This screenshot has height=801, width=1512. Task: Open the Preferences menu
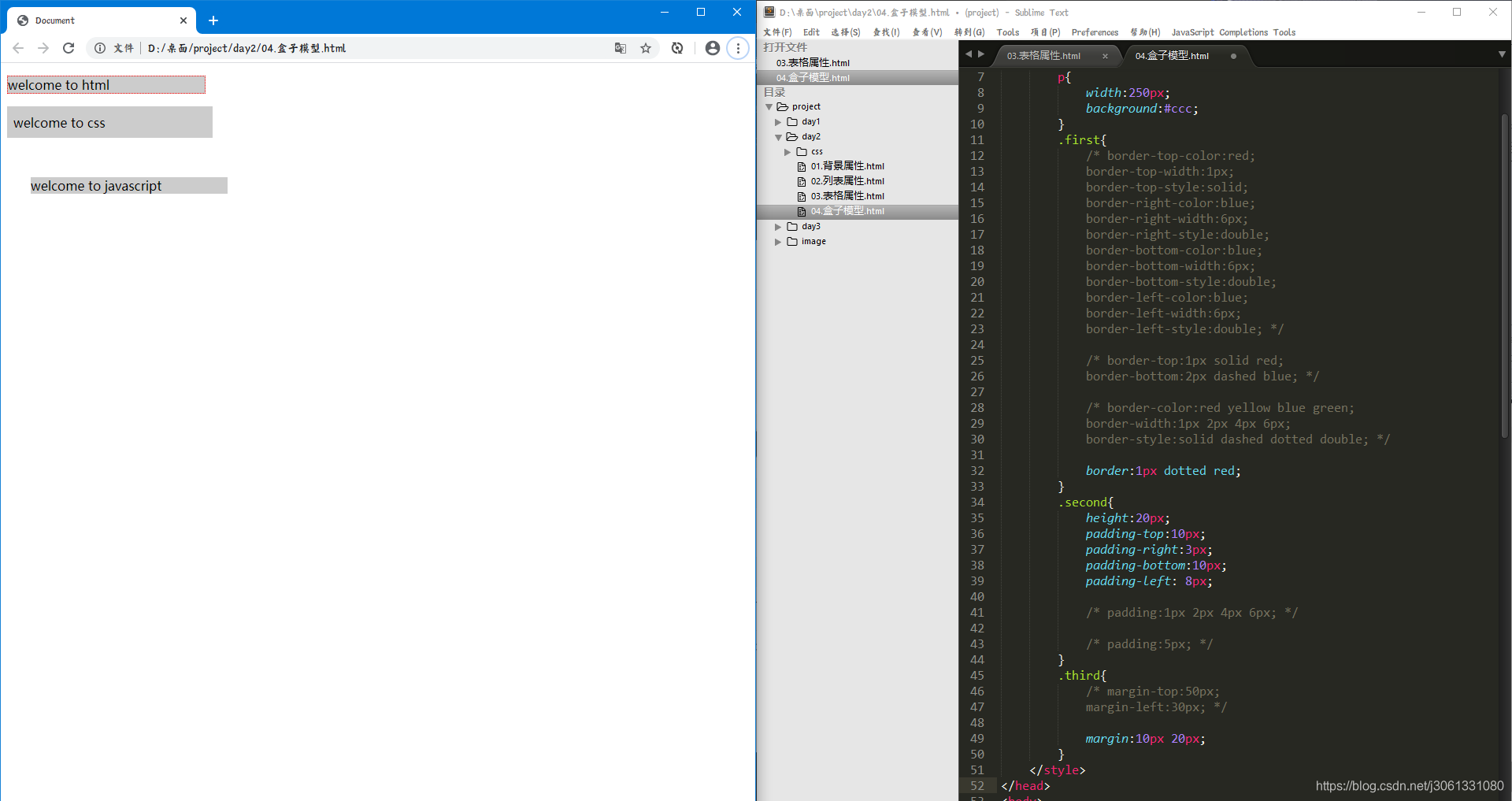pos(1095,32)
